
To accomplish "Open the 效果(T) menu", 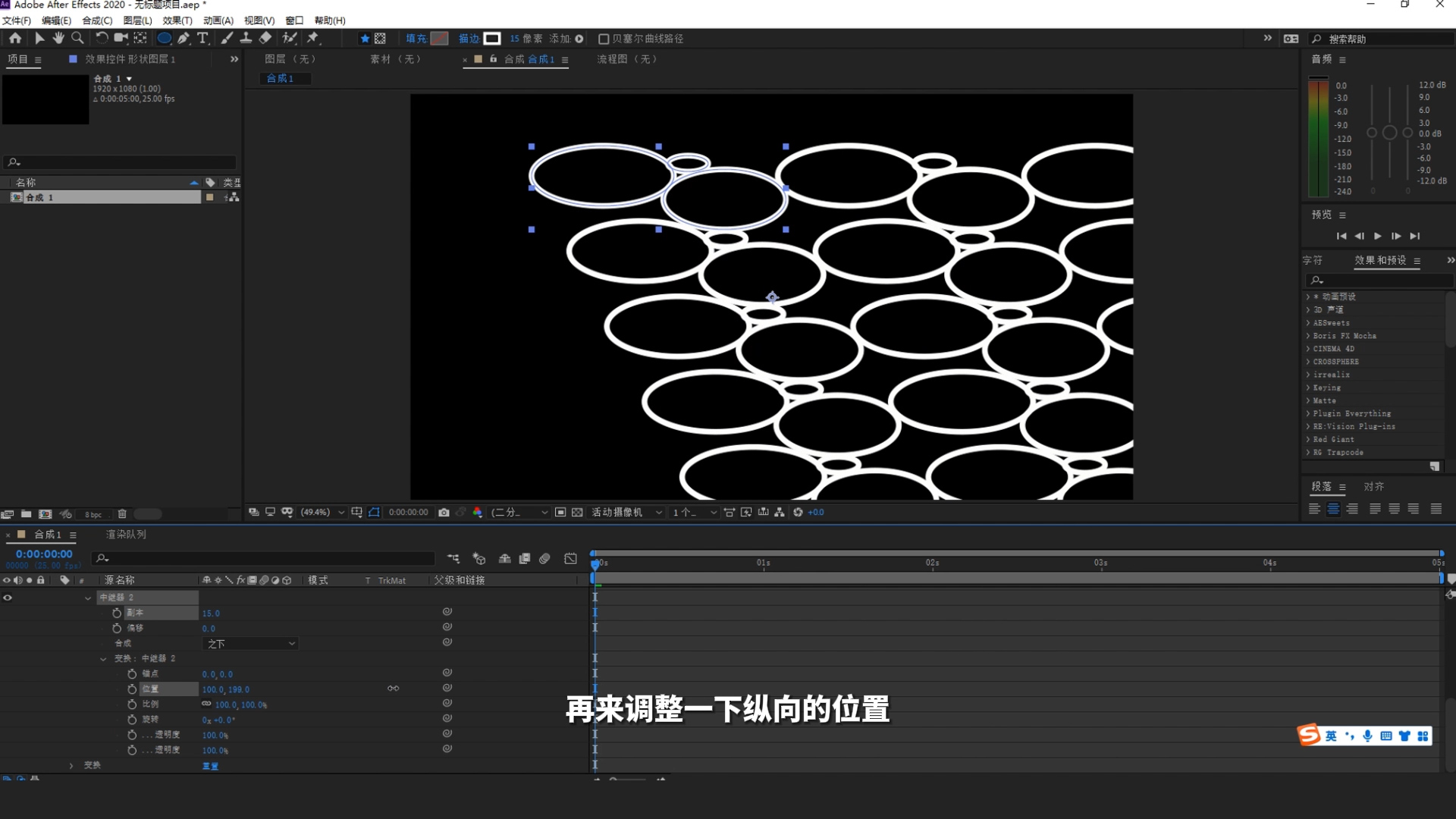I will click(177, 20).
